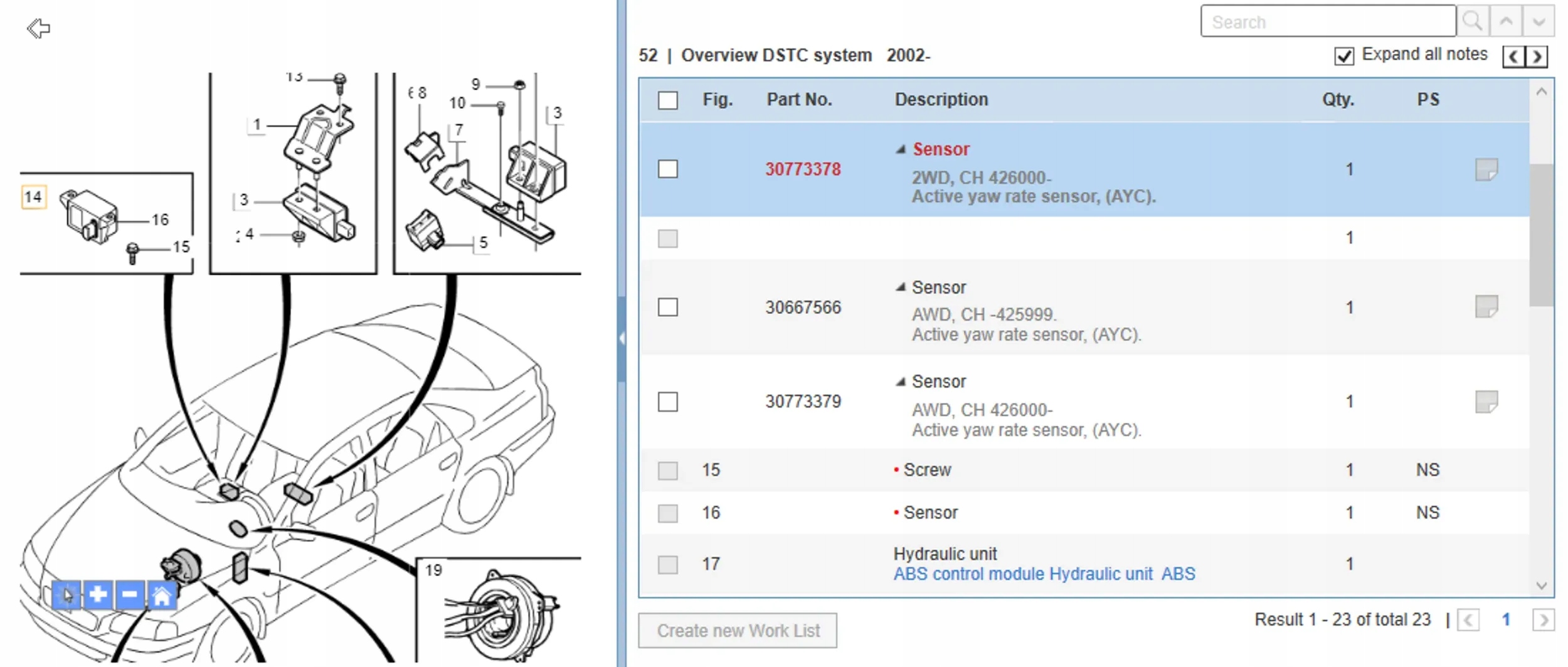The image size is (1568, 667).
Task: Jump to next search match arrow
Action: point(1539,21)
